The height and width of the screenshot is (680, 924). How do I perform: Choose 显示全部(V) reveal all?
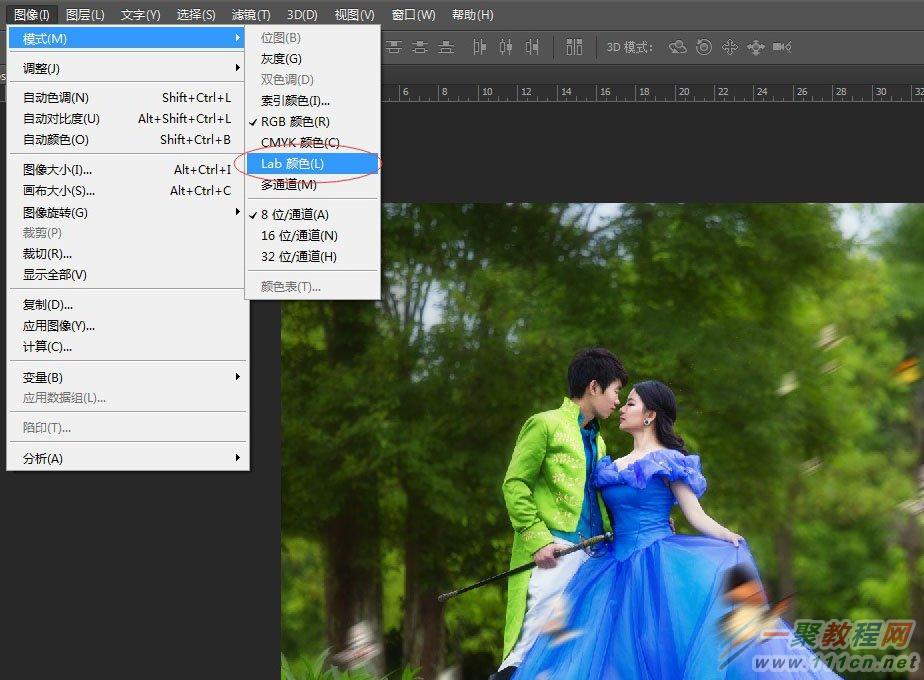127,275
